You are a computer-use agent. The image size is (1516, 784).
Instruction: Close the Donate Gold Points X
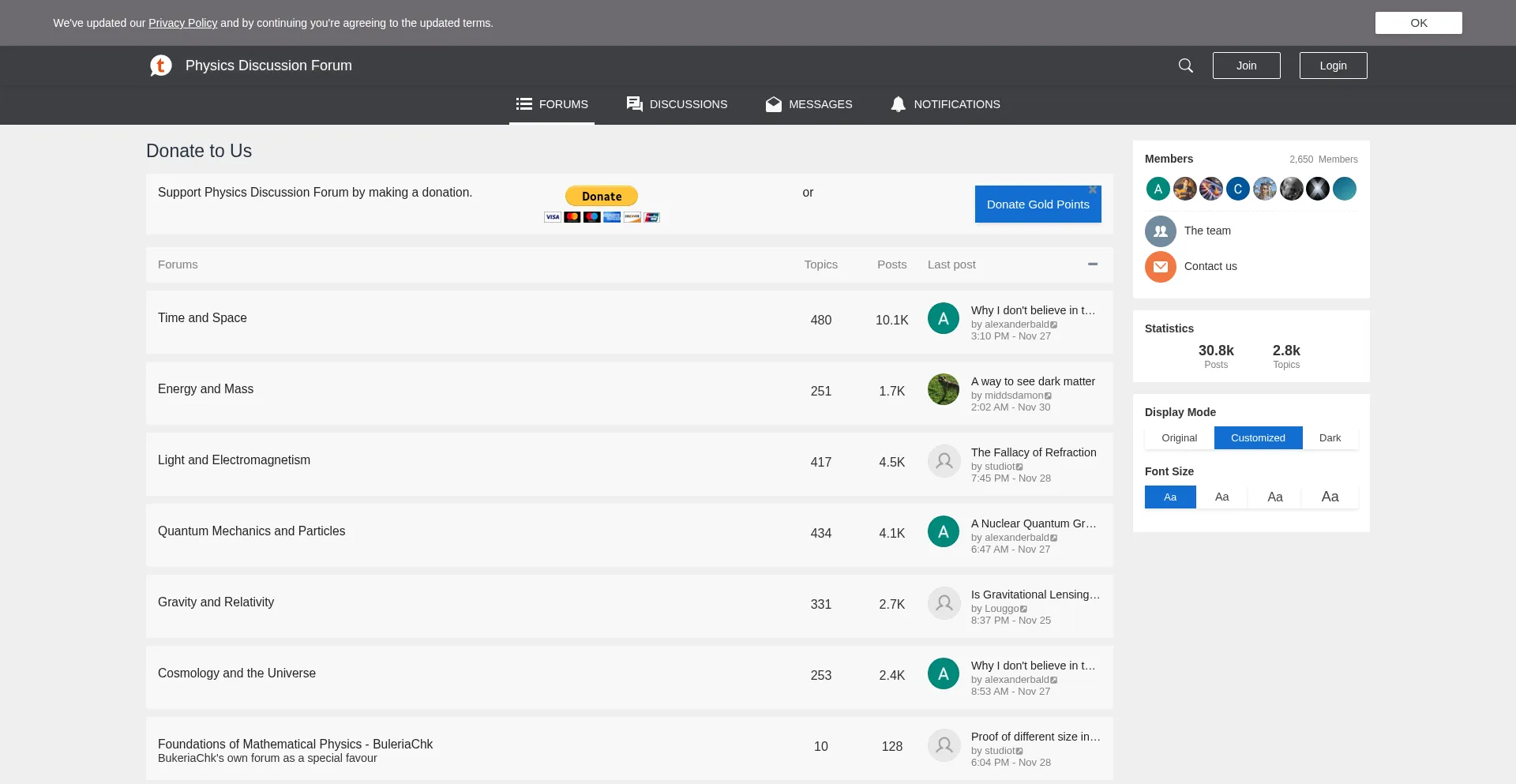click(1093, 190)
